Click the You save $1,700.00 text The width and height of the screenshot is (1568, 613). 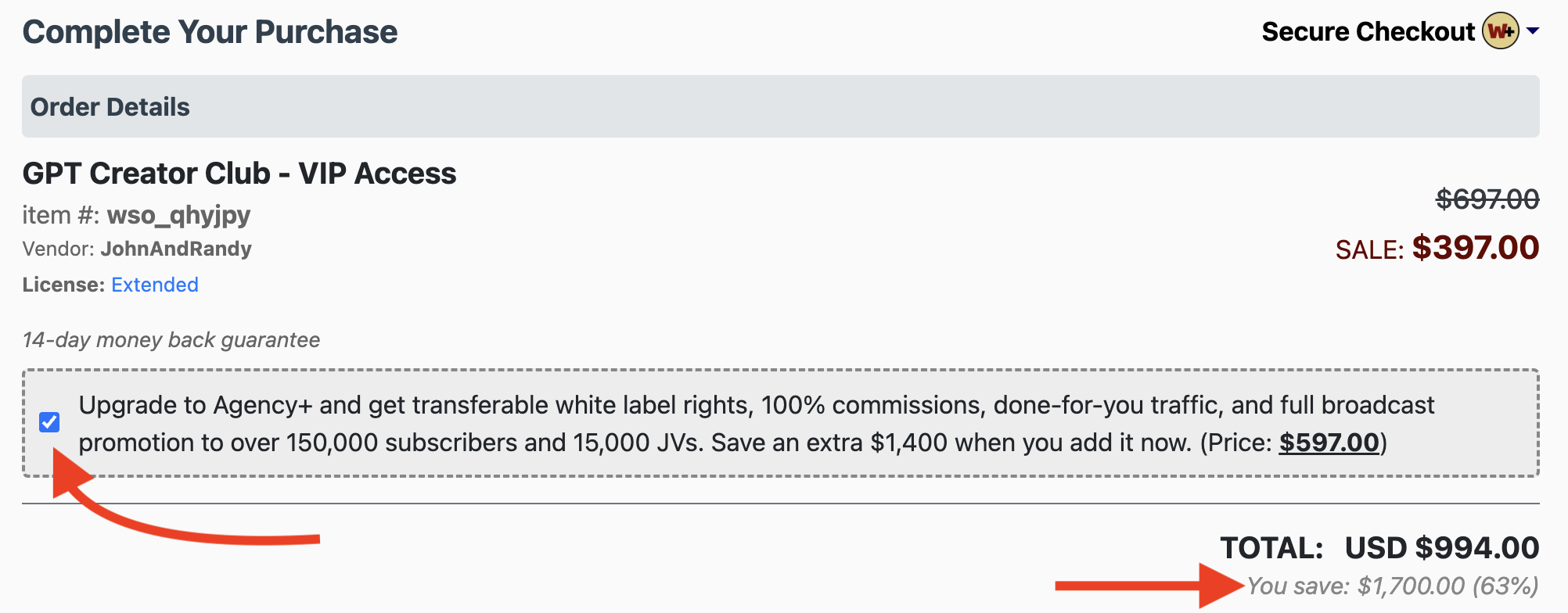[x=1393, y=586]
